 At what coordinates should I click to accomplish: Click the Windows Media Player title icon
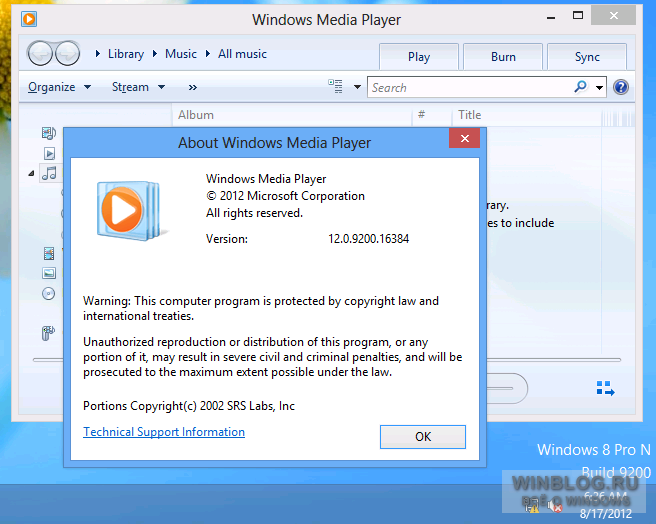[x=29, y=19]
